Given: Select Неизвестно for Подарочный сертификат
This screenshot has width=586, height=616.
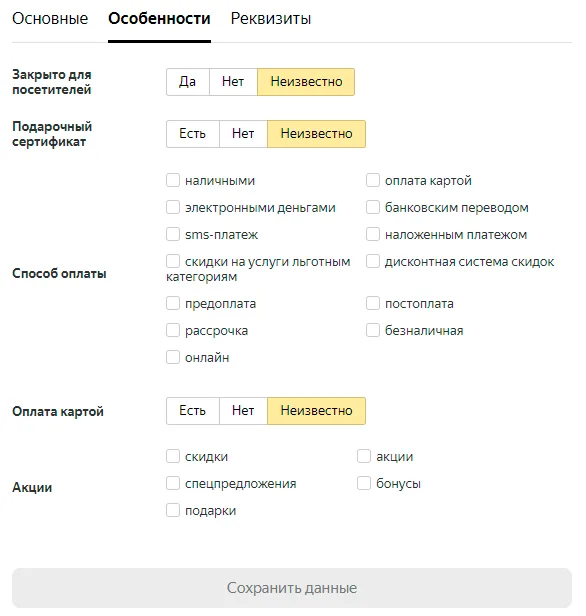Looking at the screenshot, I should point(316,134).
